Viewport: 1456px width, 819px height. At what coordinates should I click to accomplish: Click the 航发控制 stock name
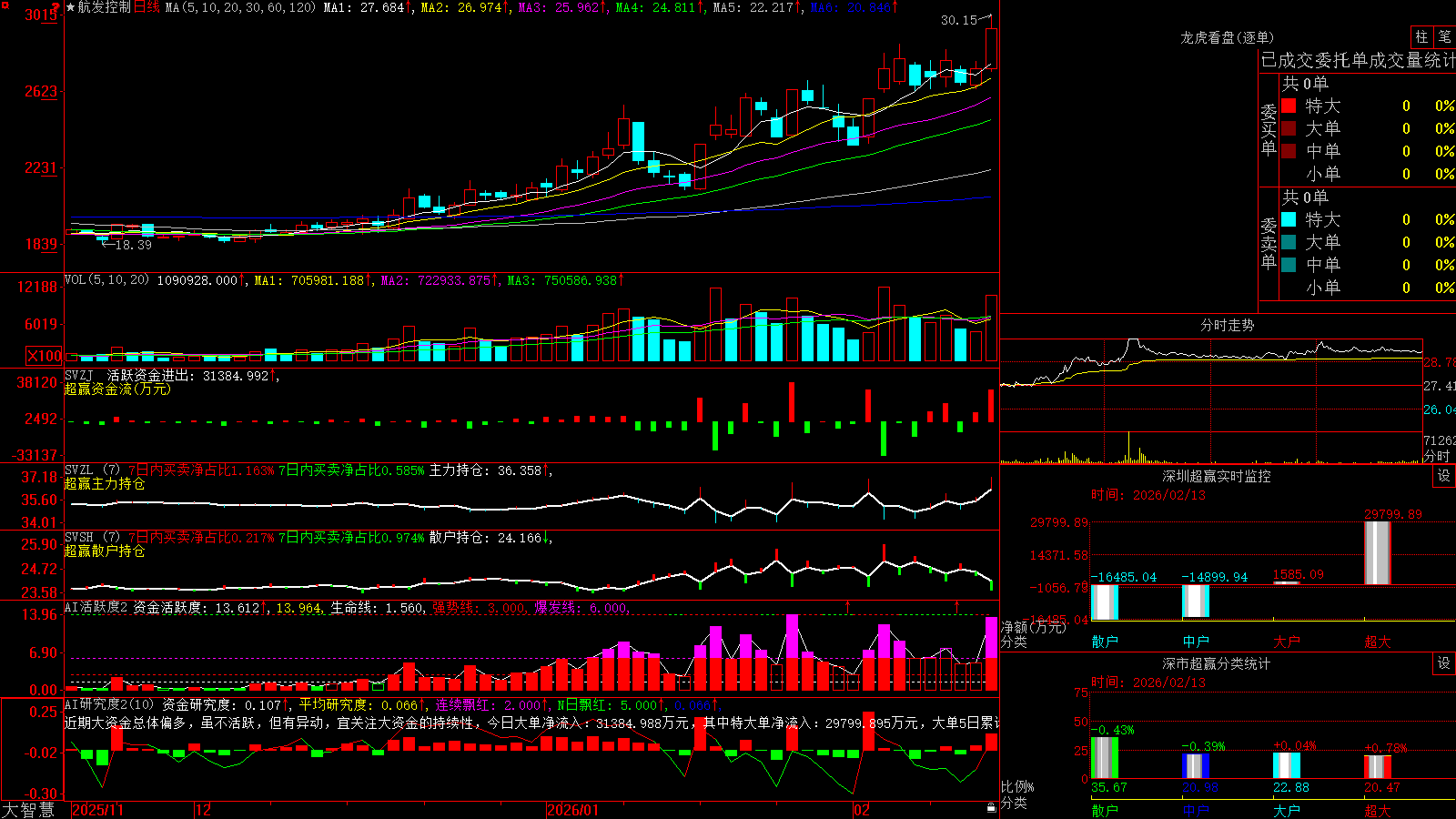point(104,7)
